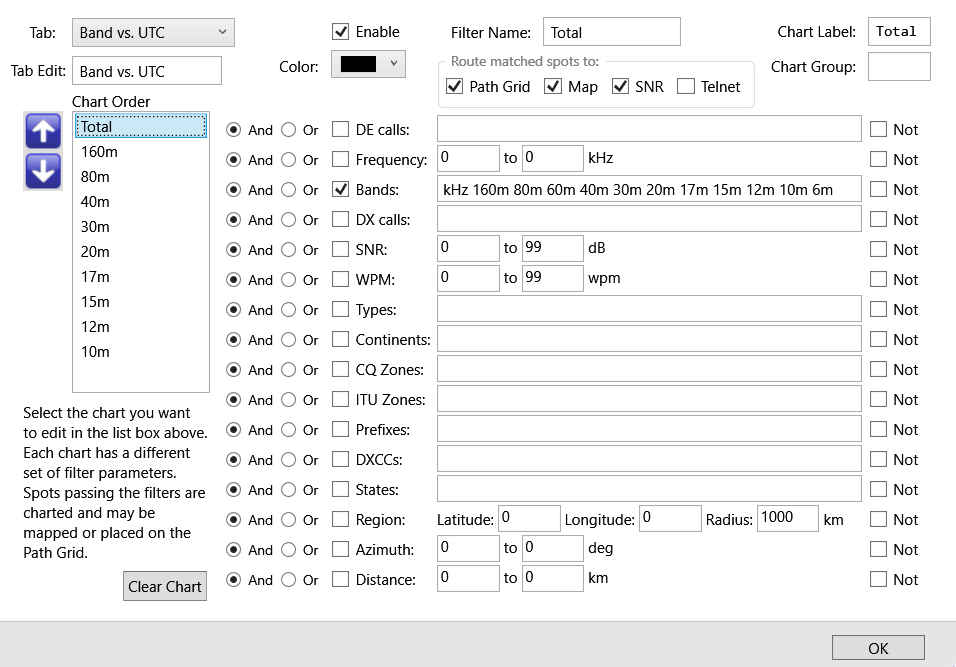
Task: Focus the WPM lower limit field
Action: (468, 278)
